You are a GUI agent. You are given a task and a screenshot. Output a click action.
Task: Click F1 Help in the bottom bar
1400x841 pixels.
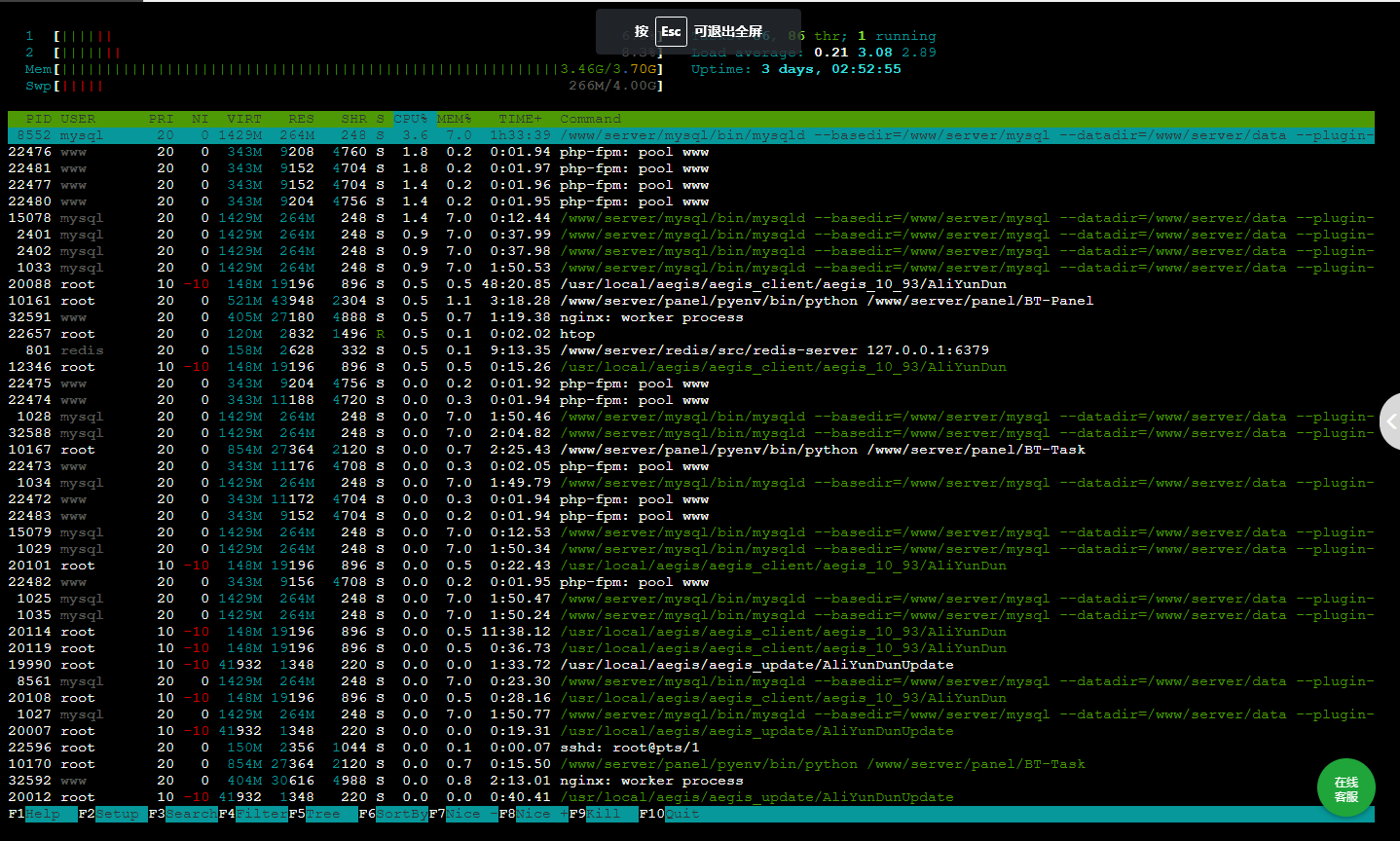click(42, 814)
